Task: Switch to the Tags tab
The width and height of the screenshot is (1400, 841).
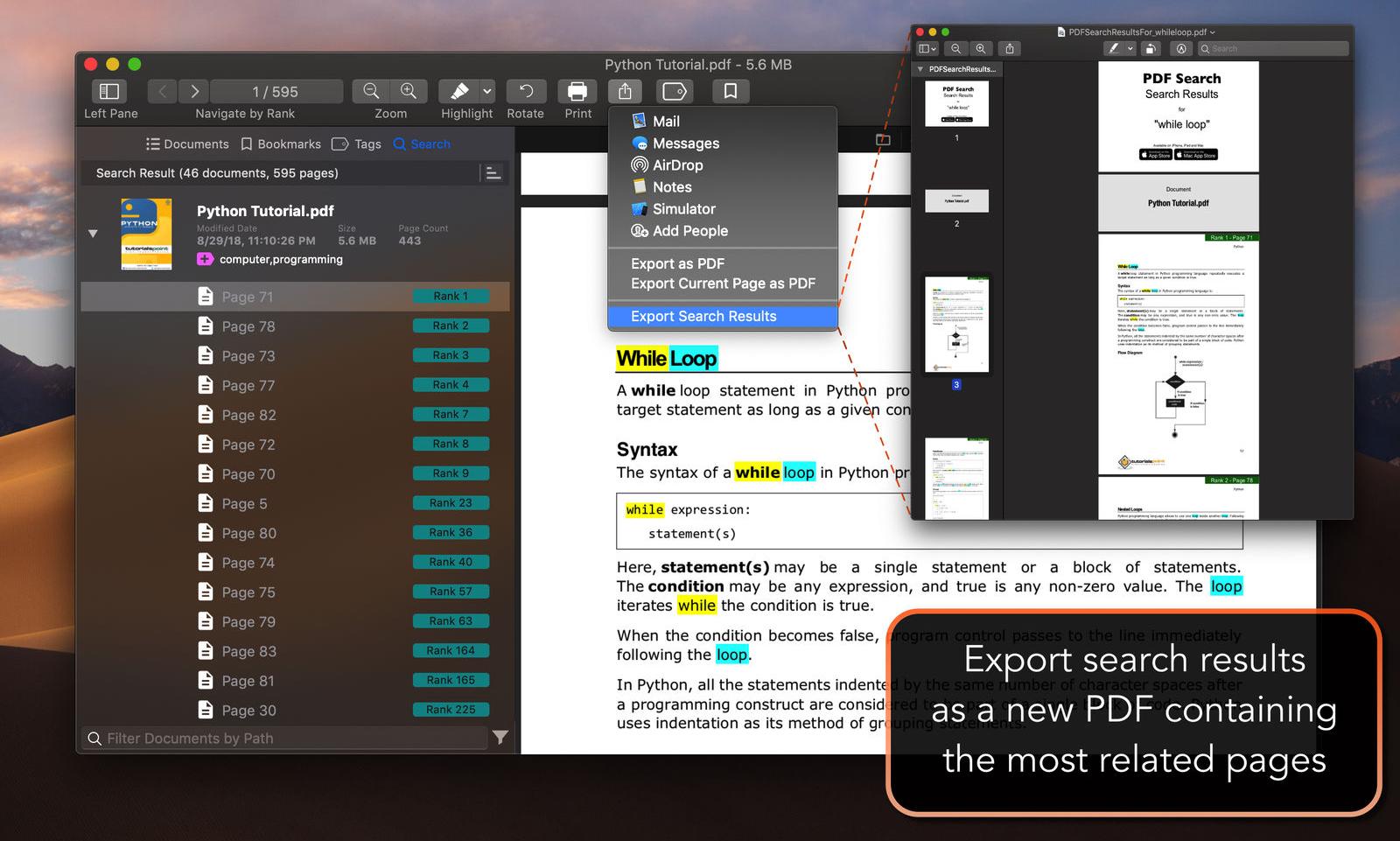Action: 357,144
